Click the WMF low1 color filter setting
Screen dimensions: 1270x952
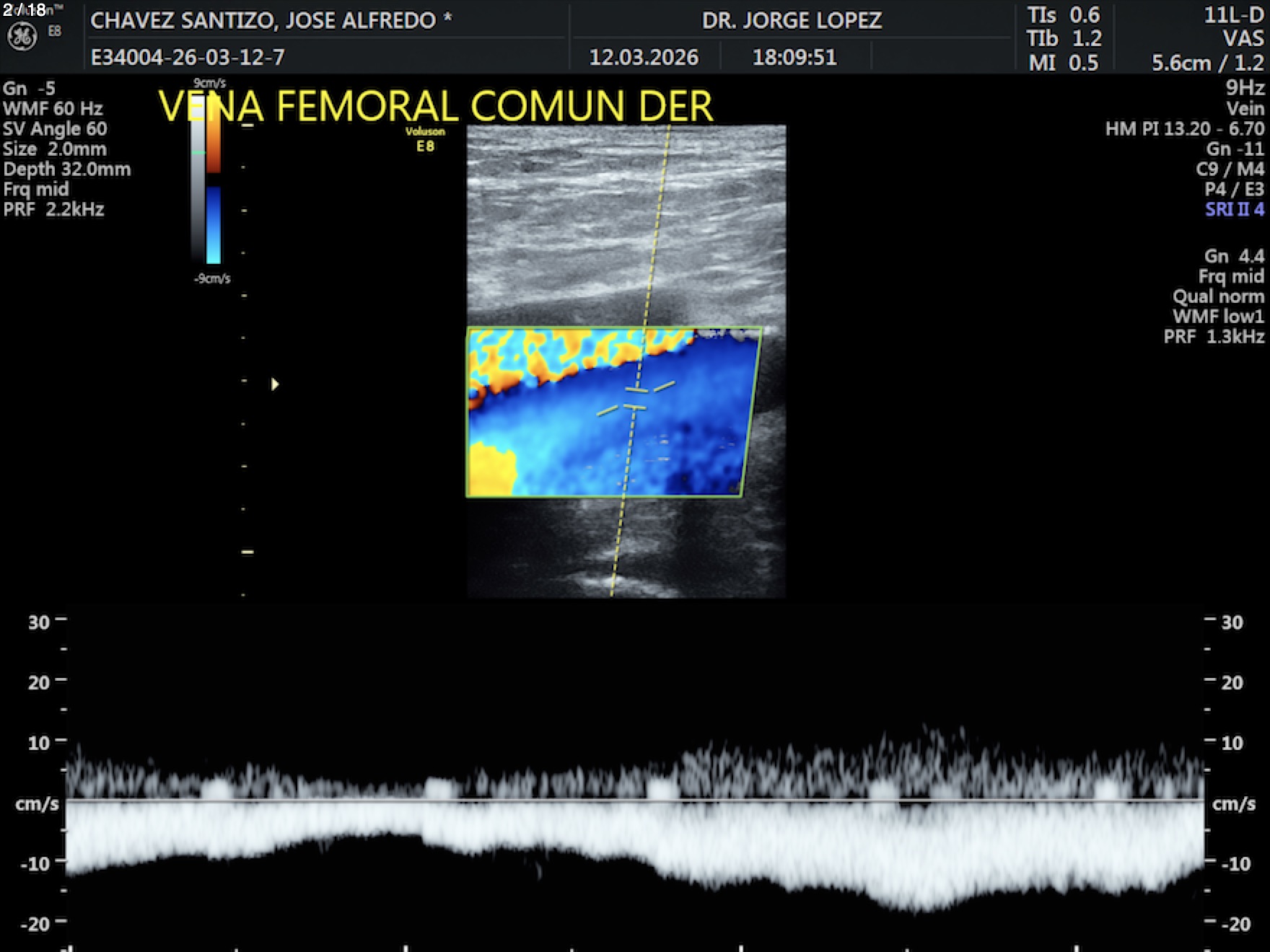(1218, 317)
